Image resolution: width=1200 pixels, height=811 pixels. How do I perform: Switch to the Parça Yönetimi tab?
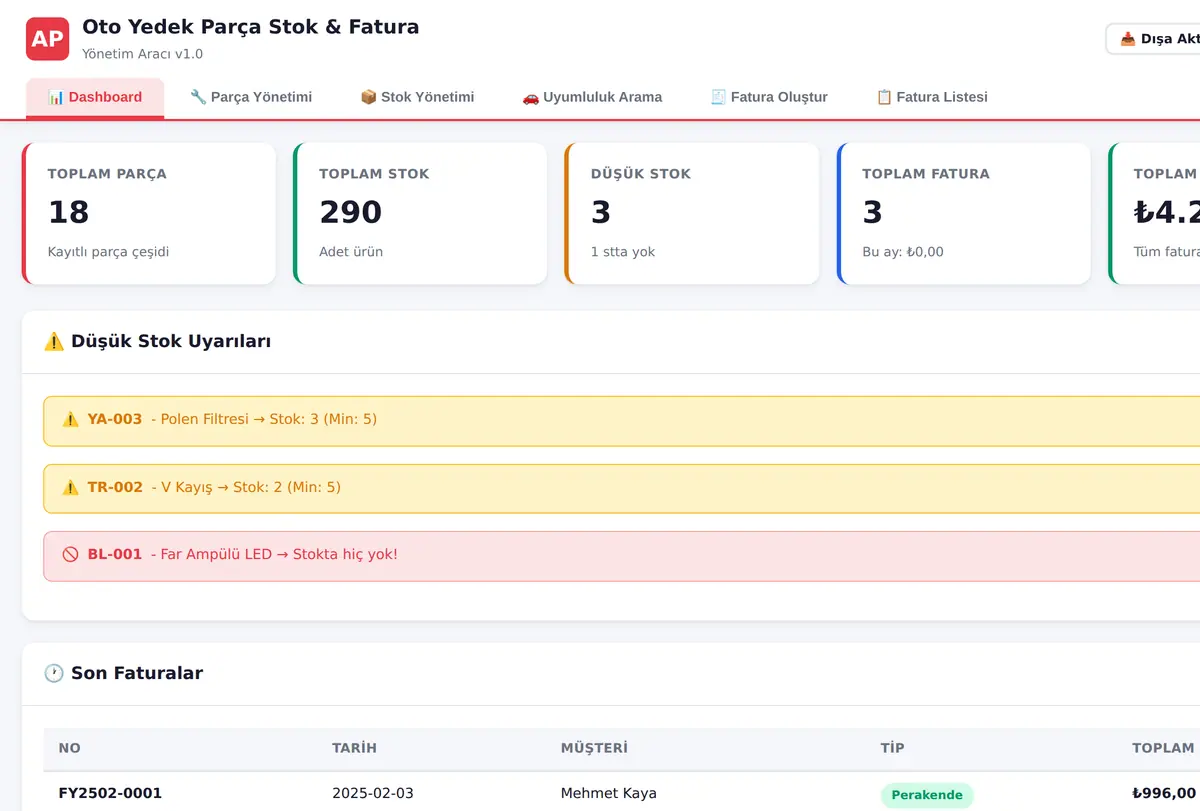coord(251,98)
